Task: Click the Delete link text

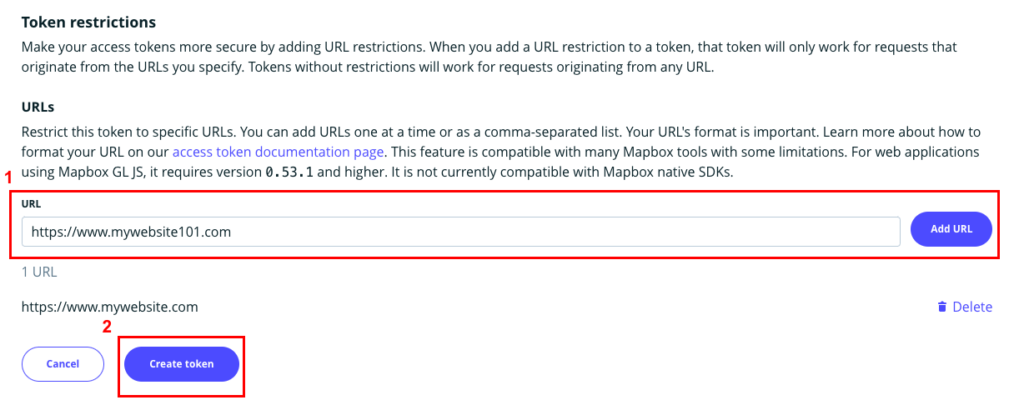Action: 972,307
